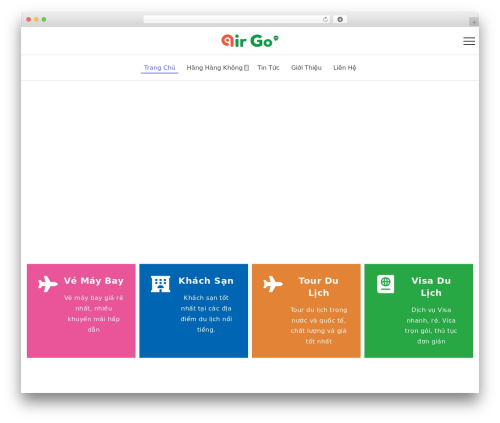Reload page using browser refresh icon
This screenshot has width=500, height=423.
point(325,19)
